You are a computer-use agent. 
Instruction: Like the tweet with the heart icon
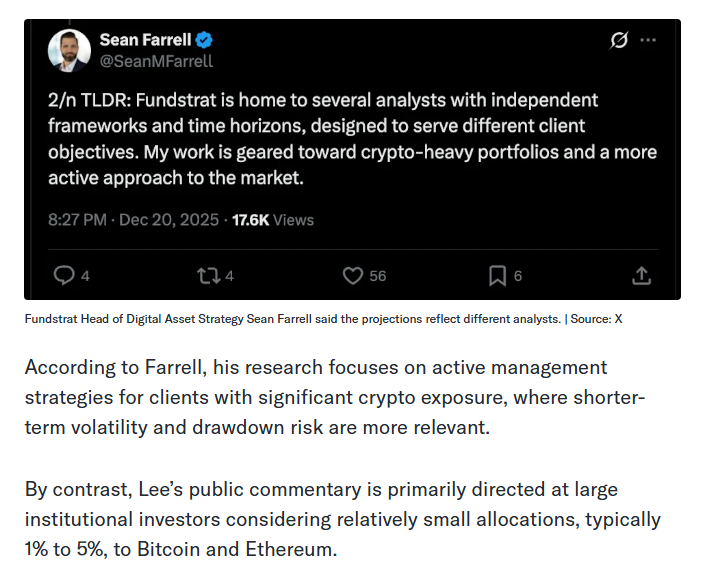[x=352, y=275]
